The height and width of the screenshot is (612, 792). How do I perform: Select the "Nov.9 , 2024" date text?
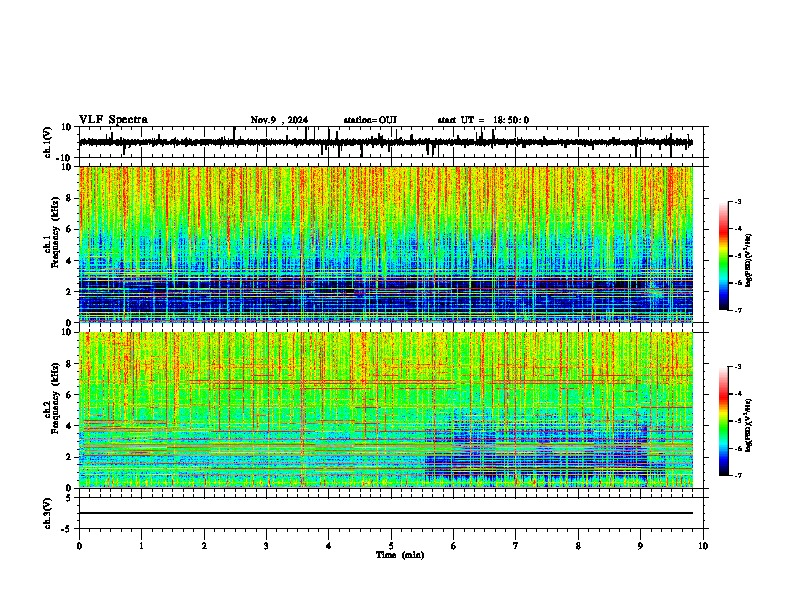click(x=279, y=120)
